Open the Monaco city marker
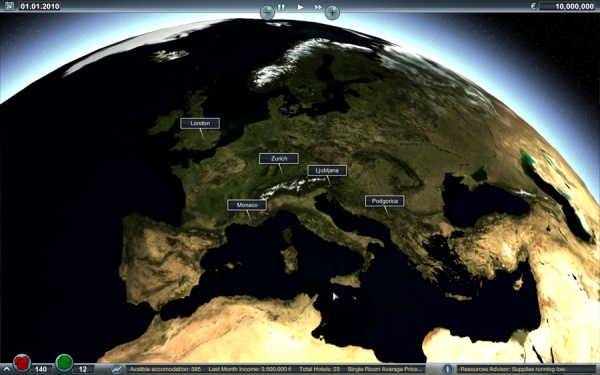Image resolution: width=600 pixels, height=375 pixels. pyautogui.click(x=247, y=205)
